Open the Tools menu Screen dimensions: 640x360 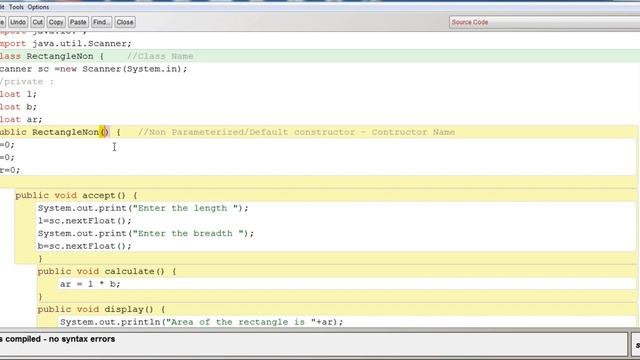(16, 7)
